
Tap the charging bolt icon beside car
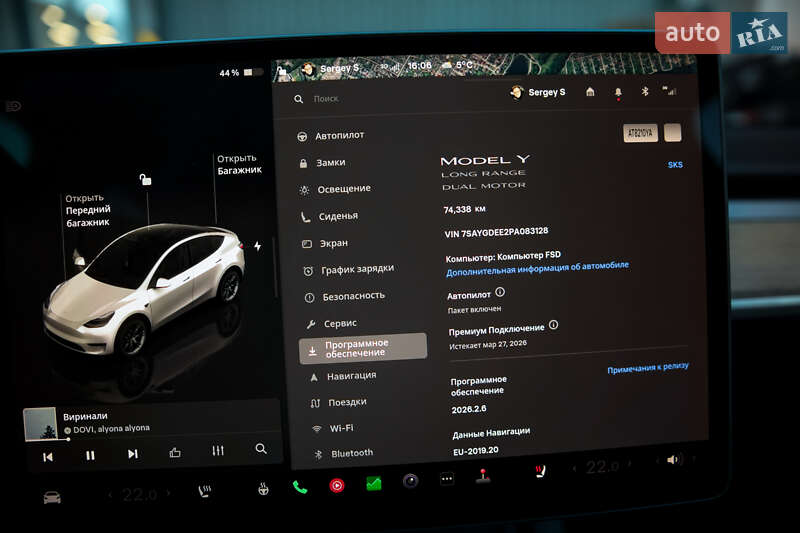pyautogui.click(x=258, y=246)
